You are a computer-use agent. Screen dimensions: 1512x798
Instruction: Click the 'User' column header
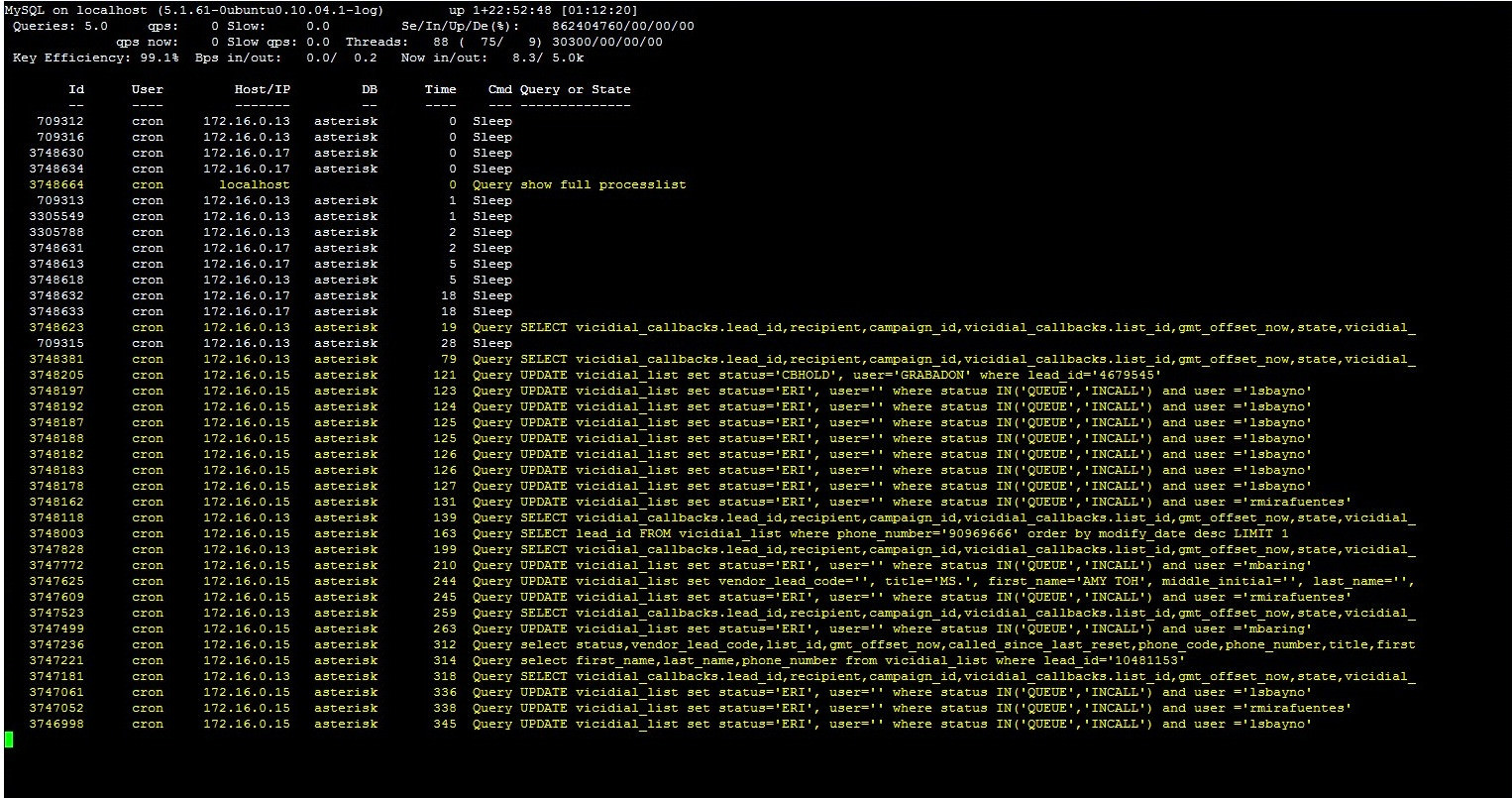(x=147, y=89)
